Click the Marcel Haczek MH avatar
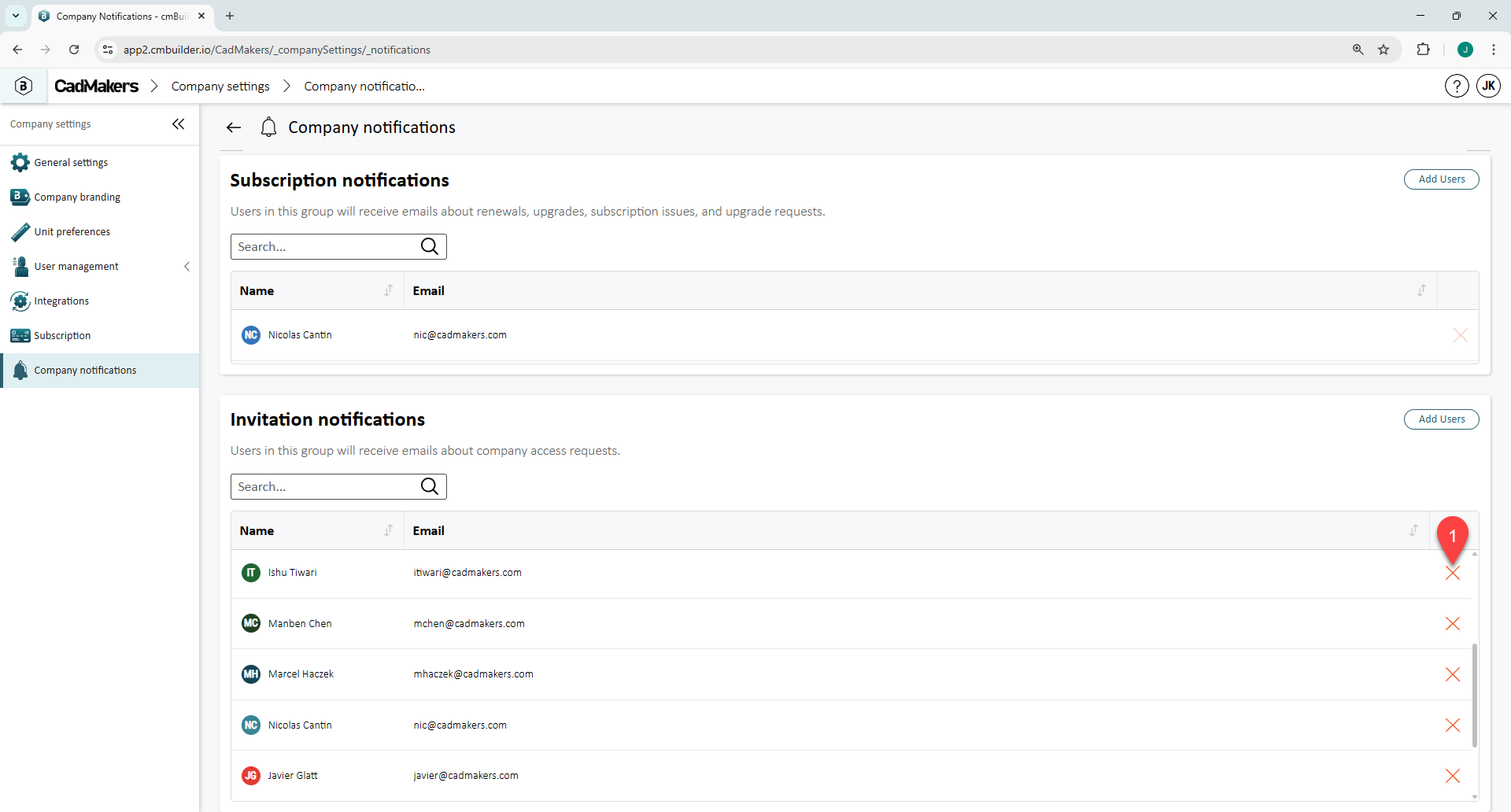 point(251,674)
